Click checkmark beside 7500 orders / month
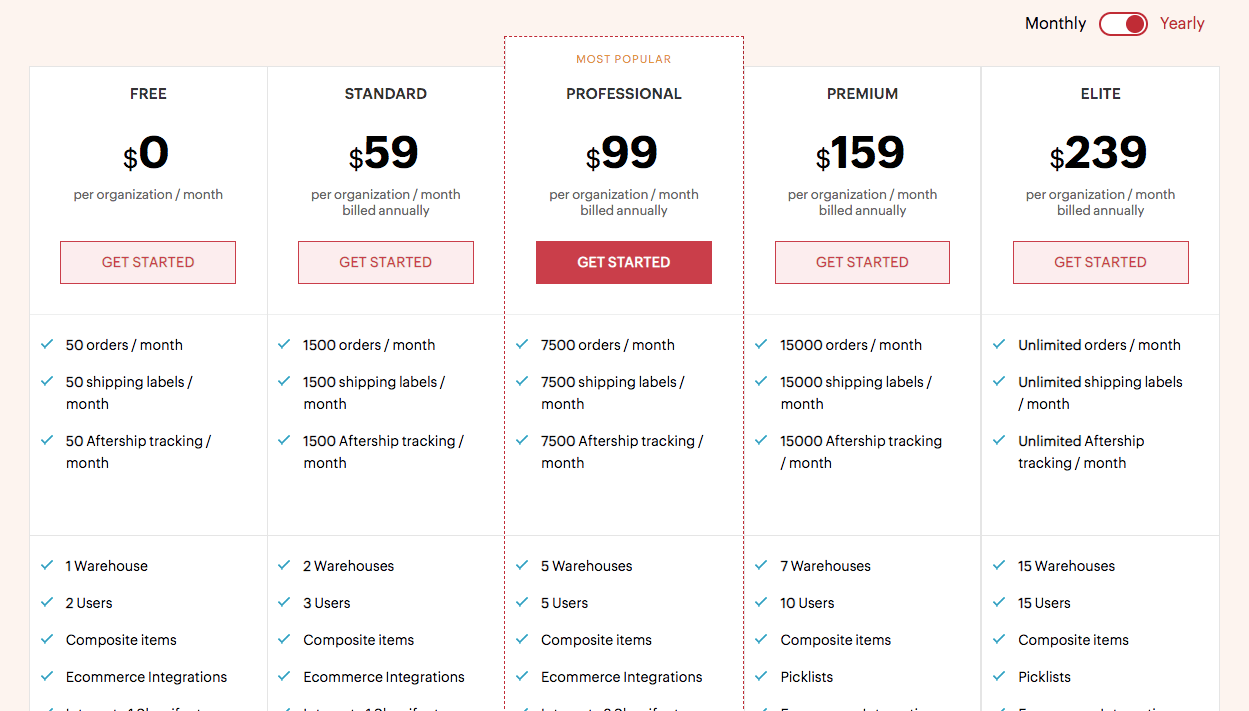The height and width of the screenshot is (711, 1249). pyautogui.click(x=522, y=344)
